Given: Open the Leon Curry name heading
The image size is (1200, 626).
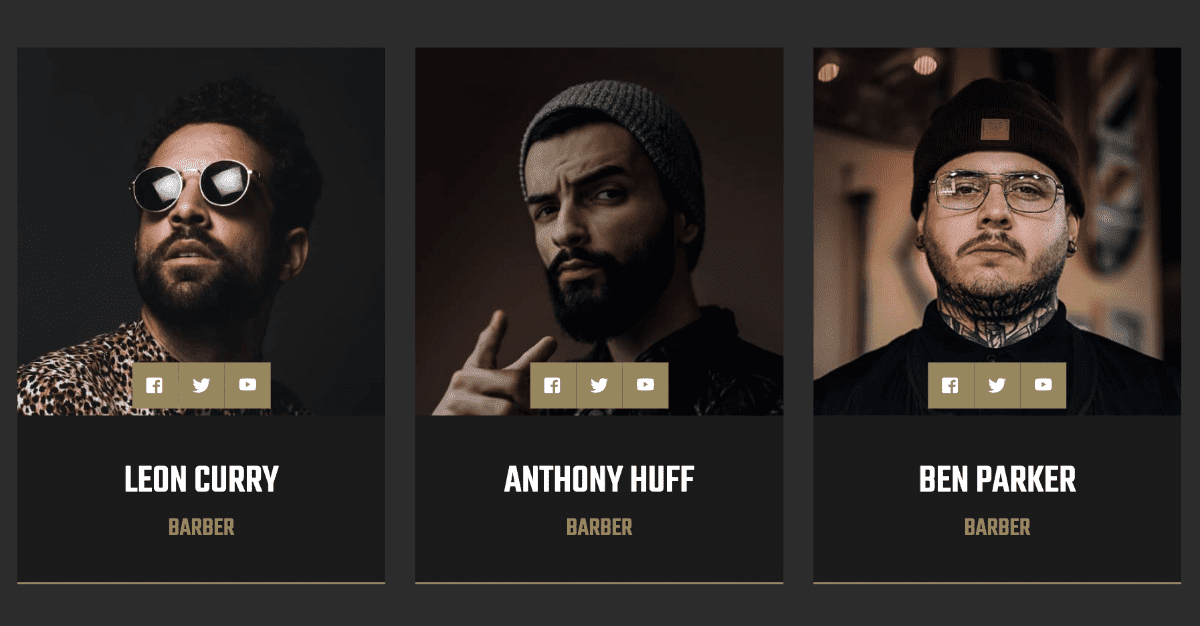Looking at the screenshot, I should coord(201,480).
